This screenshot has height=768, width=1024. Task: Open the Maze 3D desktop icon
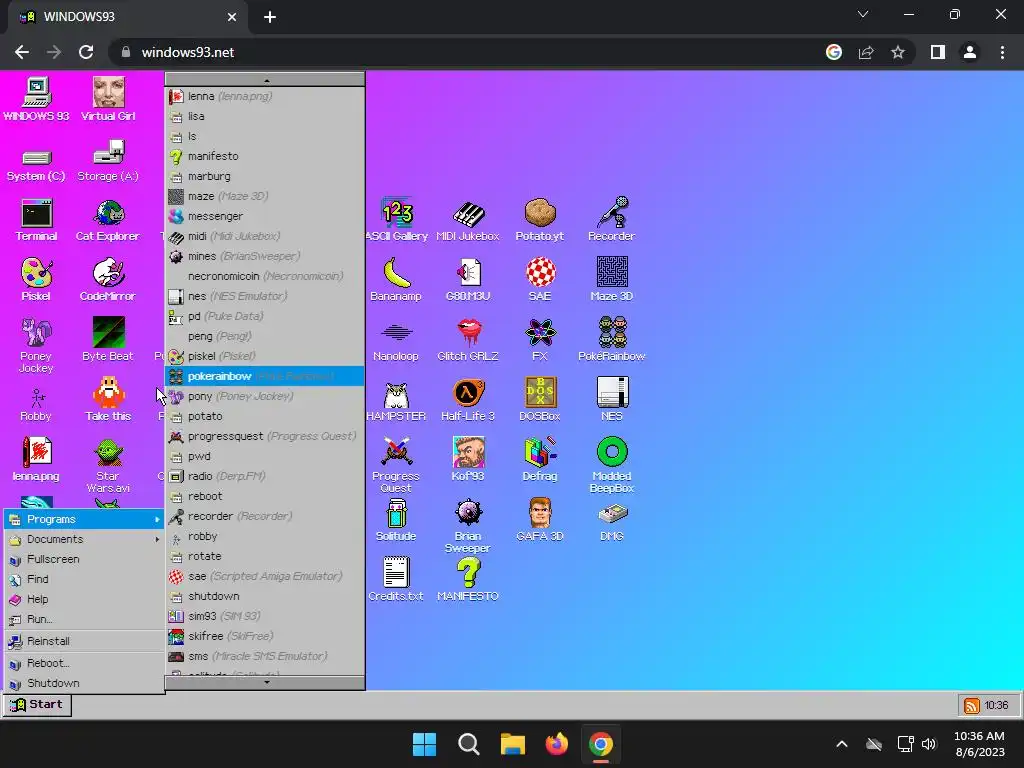coord(612,280)
